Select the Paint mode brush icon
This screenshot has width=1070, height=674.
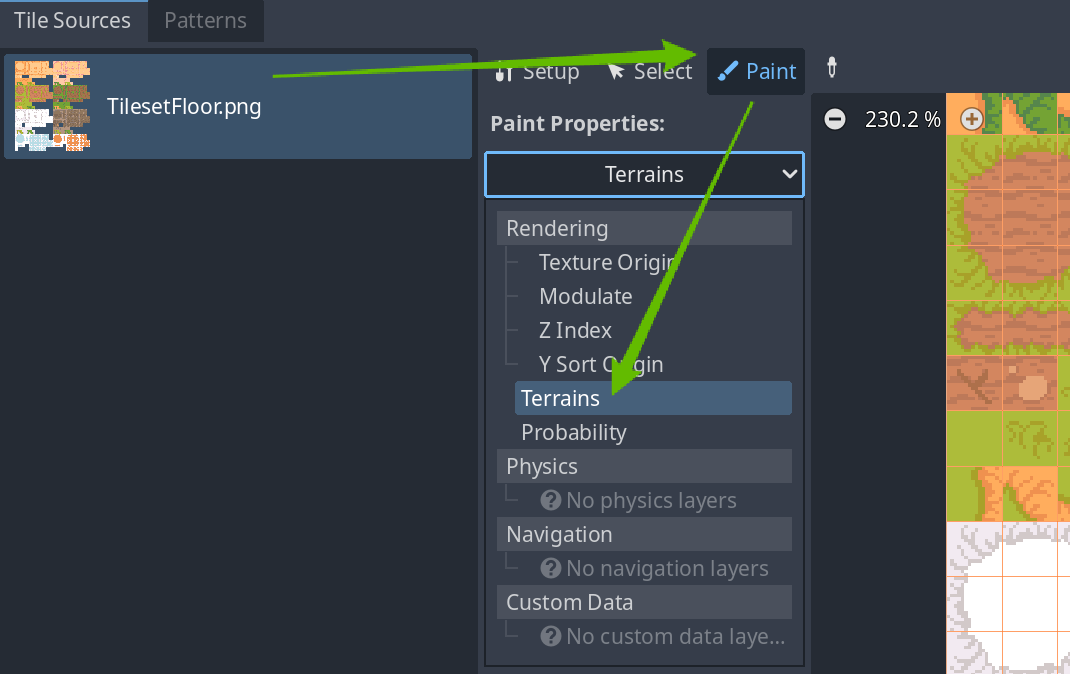(727, 71)
